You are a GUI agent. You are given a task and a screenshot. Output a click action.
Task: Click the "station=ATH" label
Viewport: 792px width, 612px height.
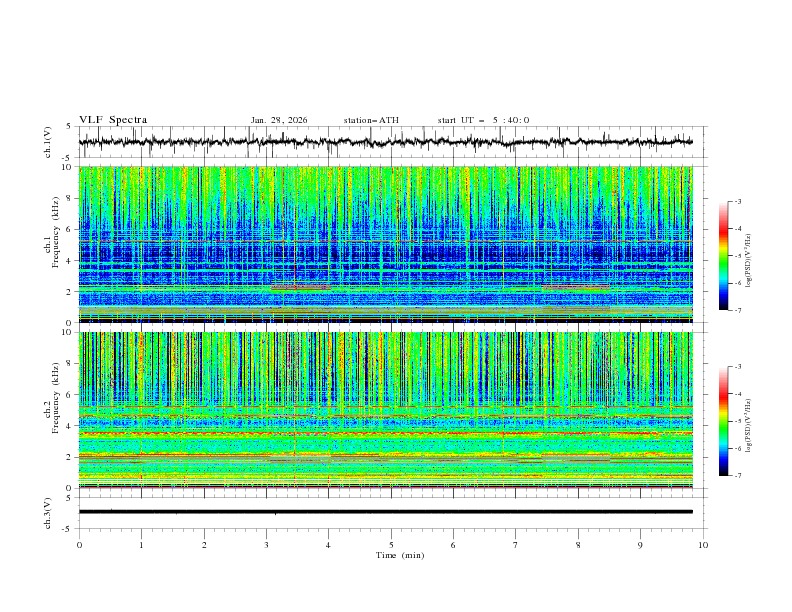371,120
